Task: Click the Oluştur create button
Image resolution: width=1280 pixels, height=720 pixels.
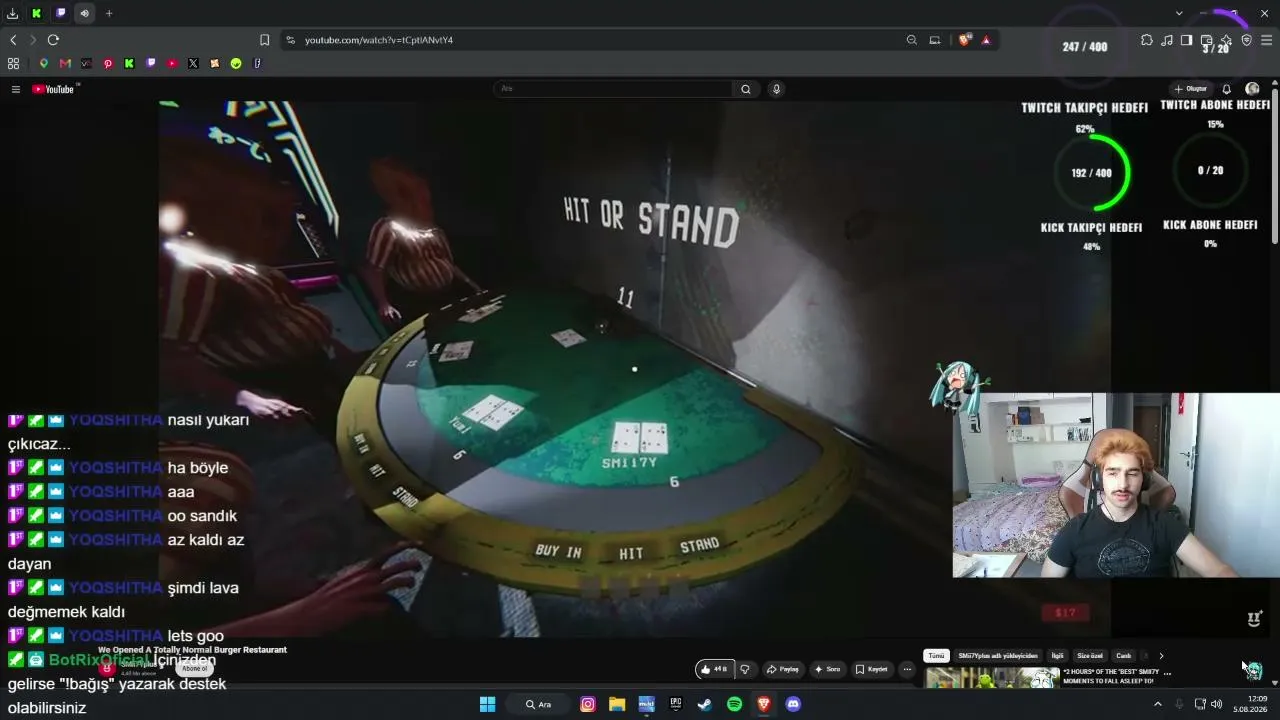Action: point(1192,89)
